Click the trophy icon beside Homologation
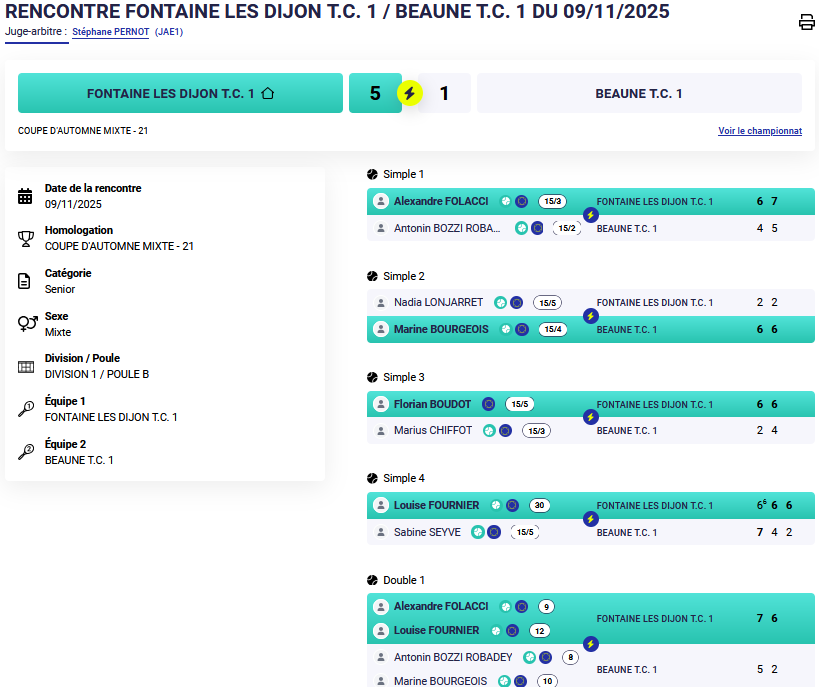 [26, 238]
